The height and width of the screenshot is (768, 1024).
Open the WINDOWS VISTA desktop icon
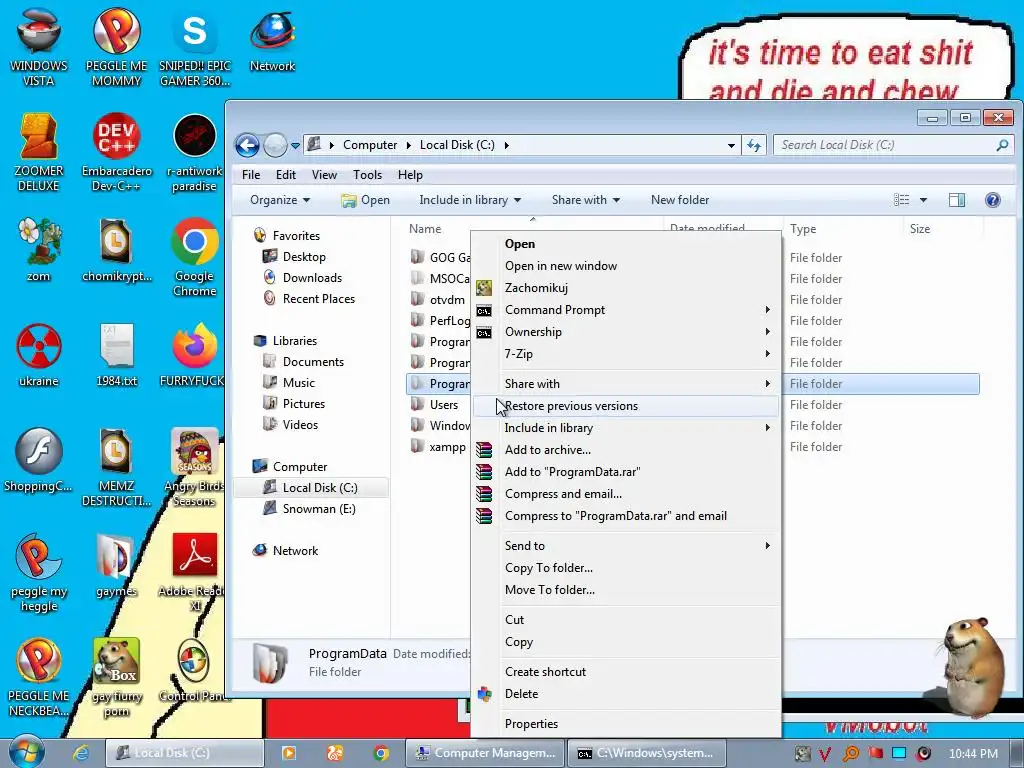pyautogui.click(x=39, y=46)
